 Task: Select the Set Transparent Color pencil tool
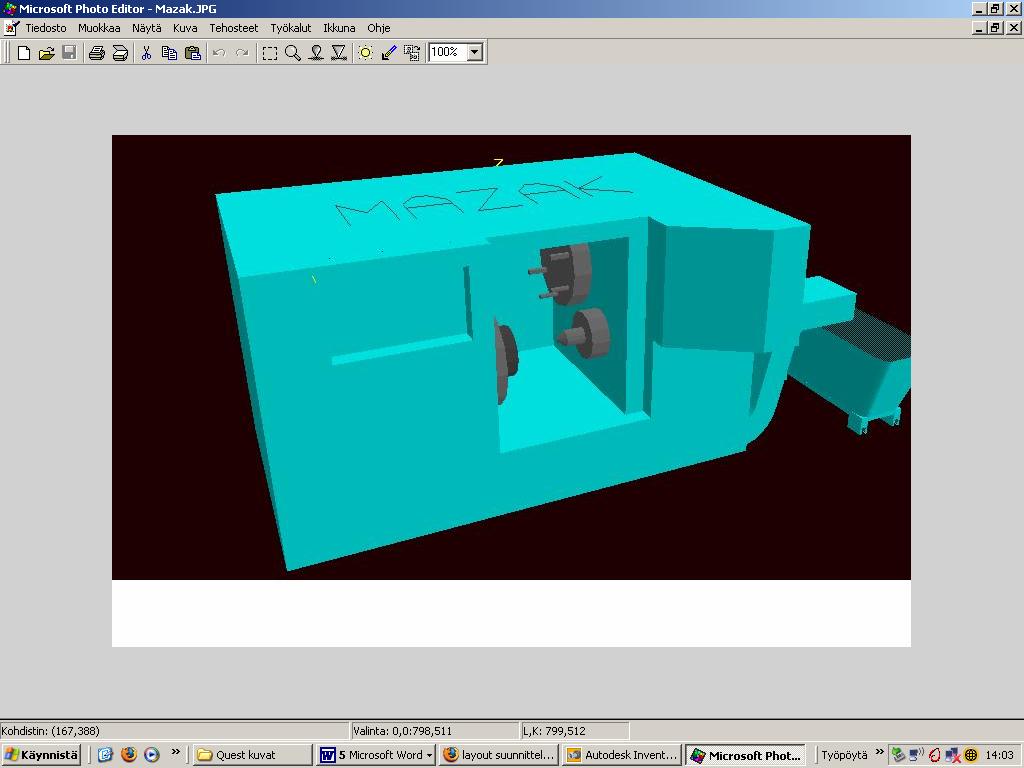(x=389, y=53)
